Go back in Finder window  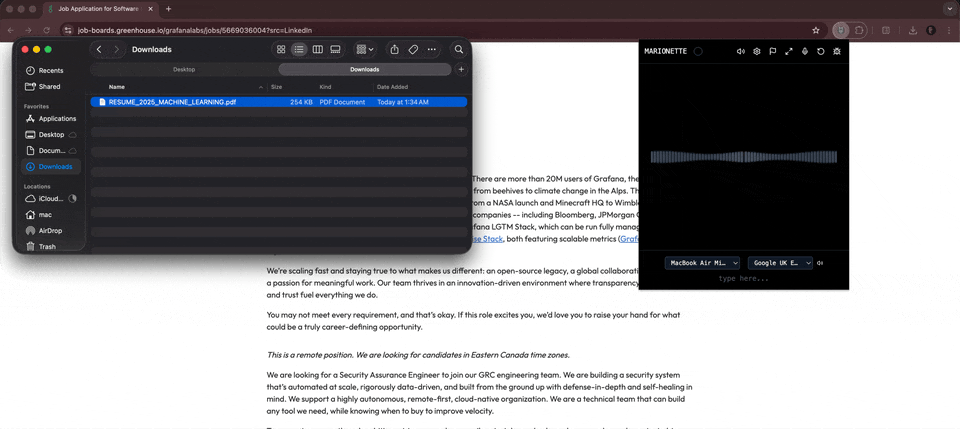(x=99, y=50)
